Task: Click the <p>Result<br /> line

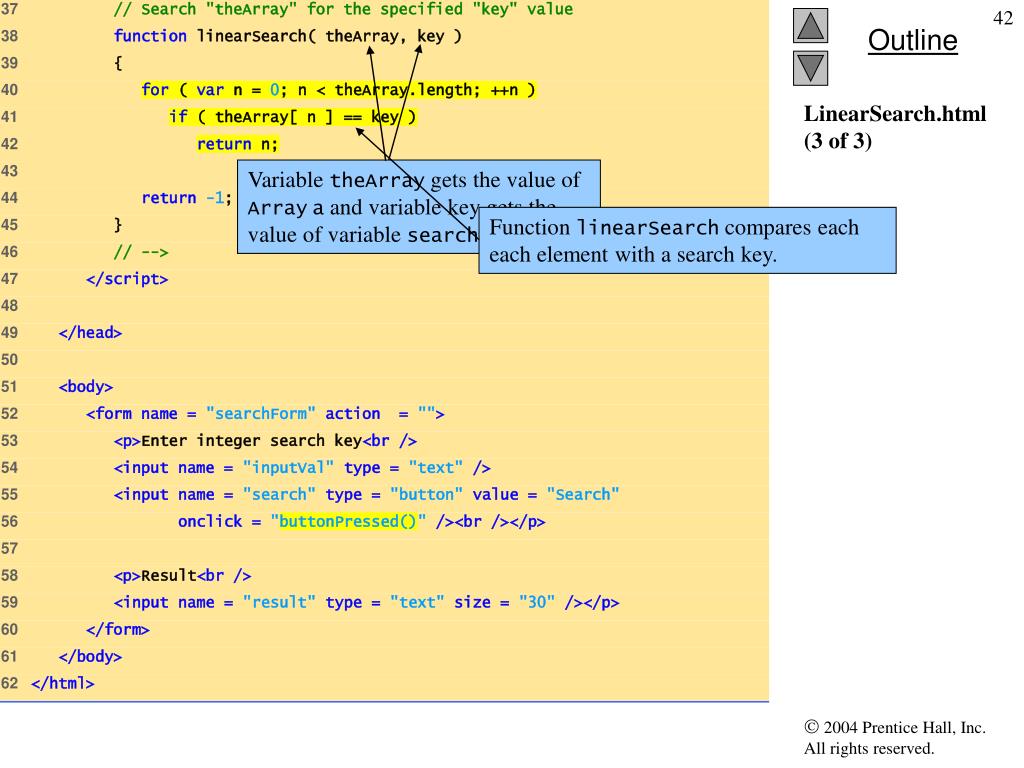Action: 182,575
